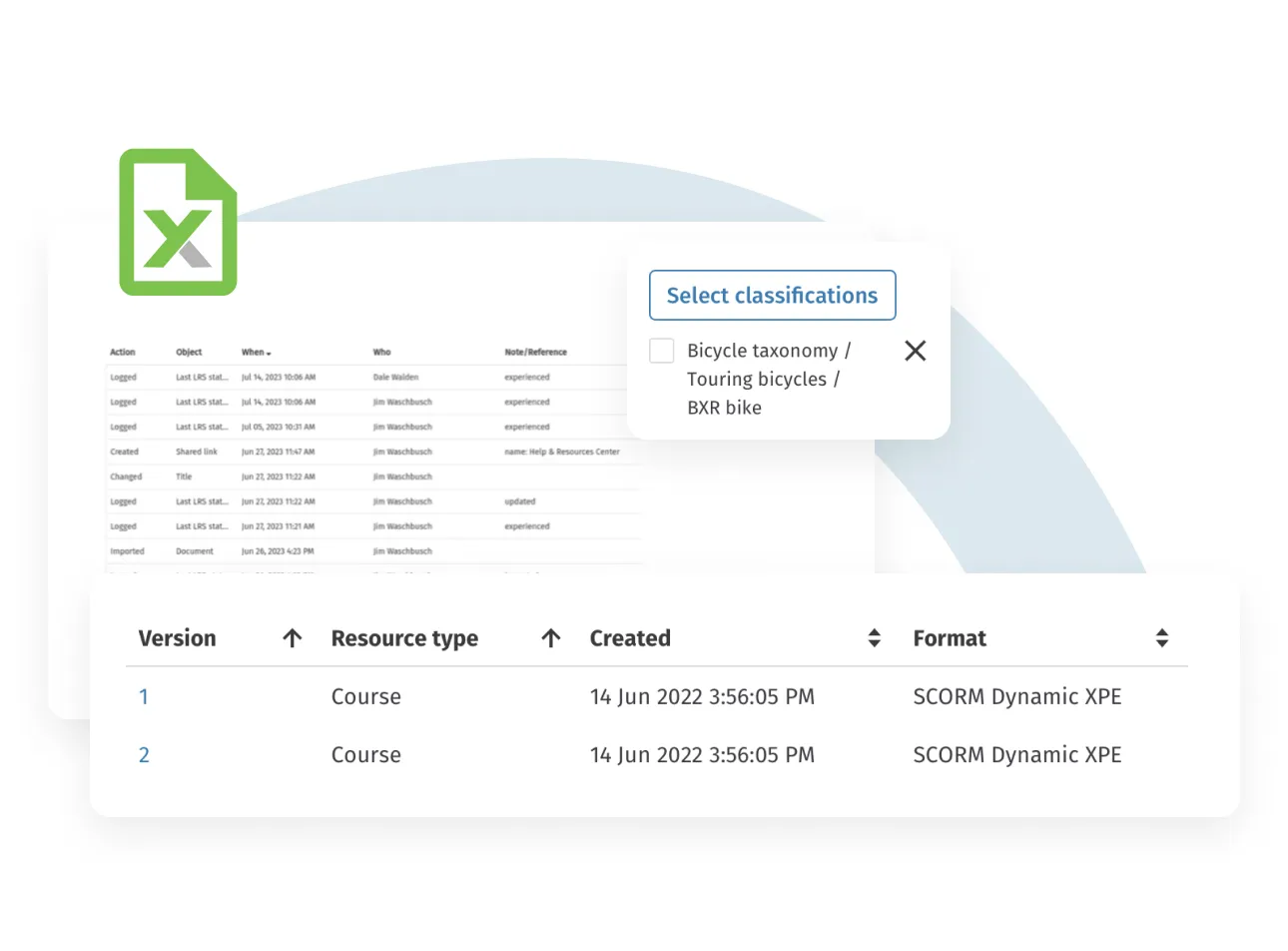Screen dimensions: 1288x951
Task: Click the green spreadsheet export file icon
Action: 178,222
